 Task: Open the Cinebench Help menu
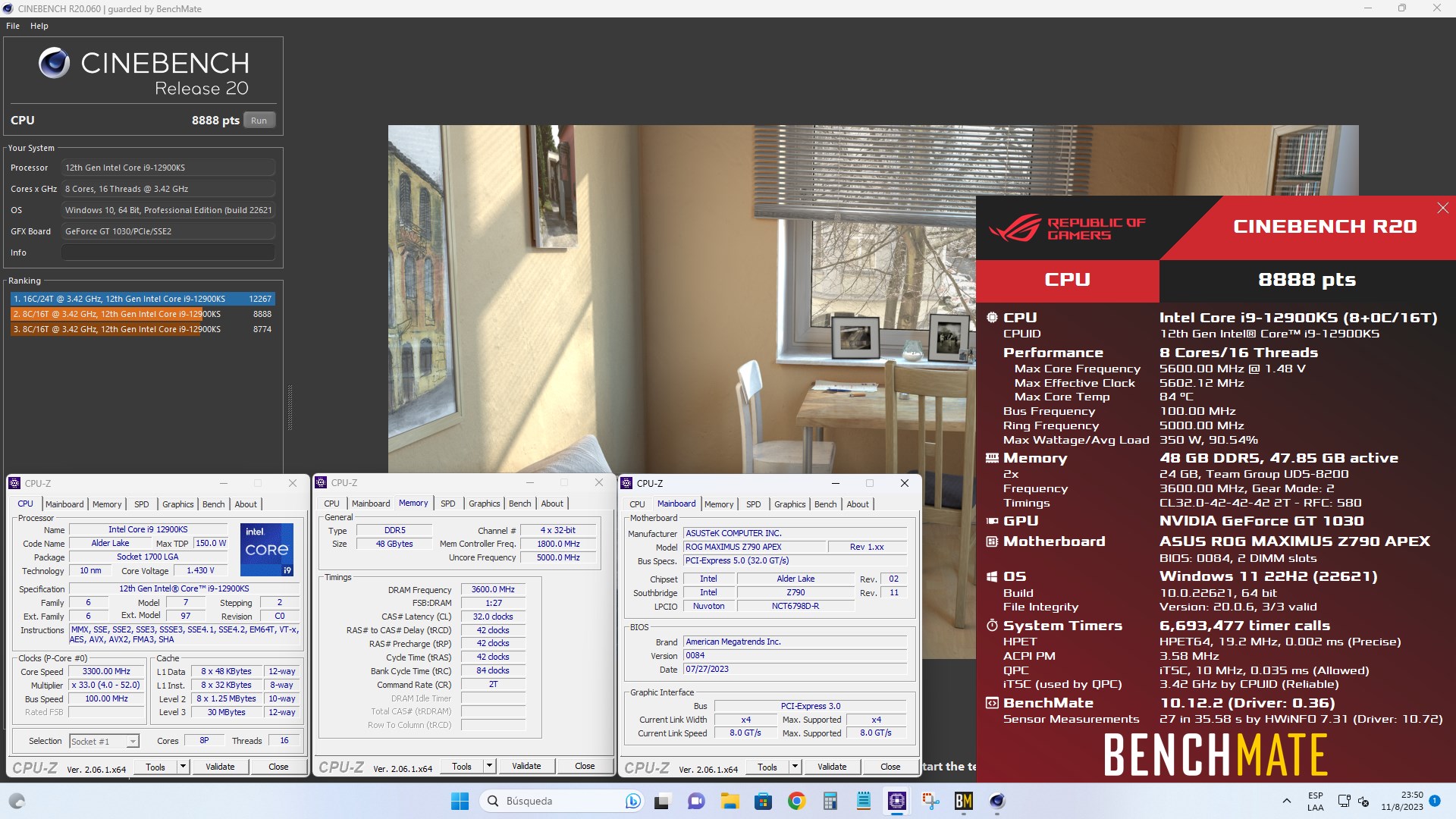(39, 26)
